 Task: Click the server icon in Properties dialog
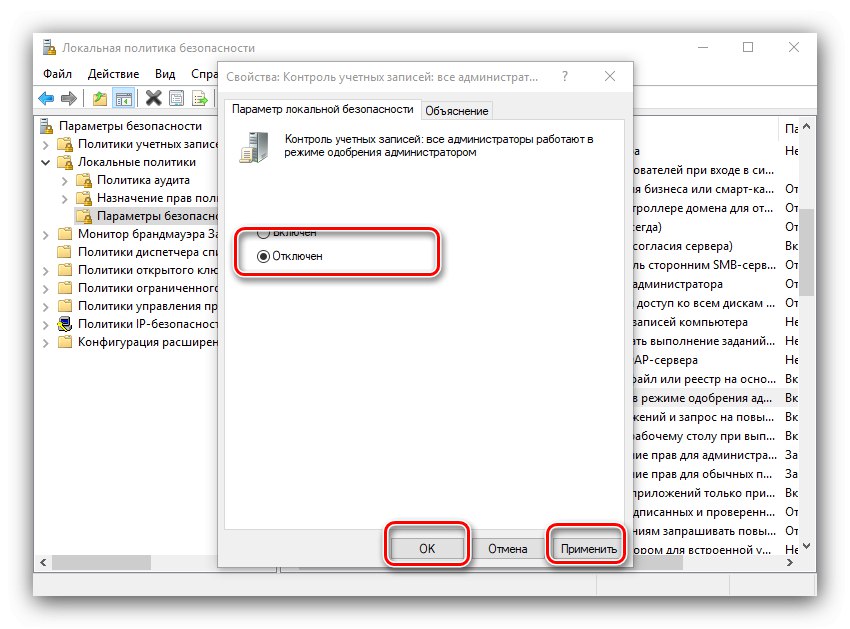point(254,147)
